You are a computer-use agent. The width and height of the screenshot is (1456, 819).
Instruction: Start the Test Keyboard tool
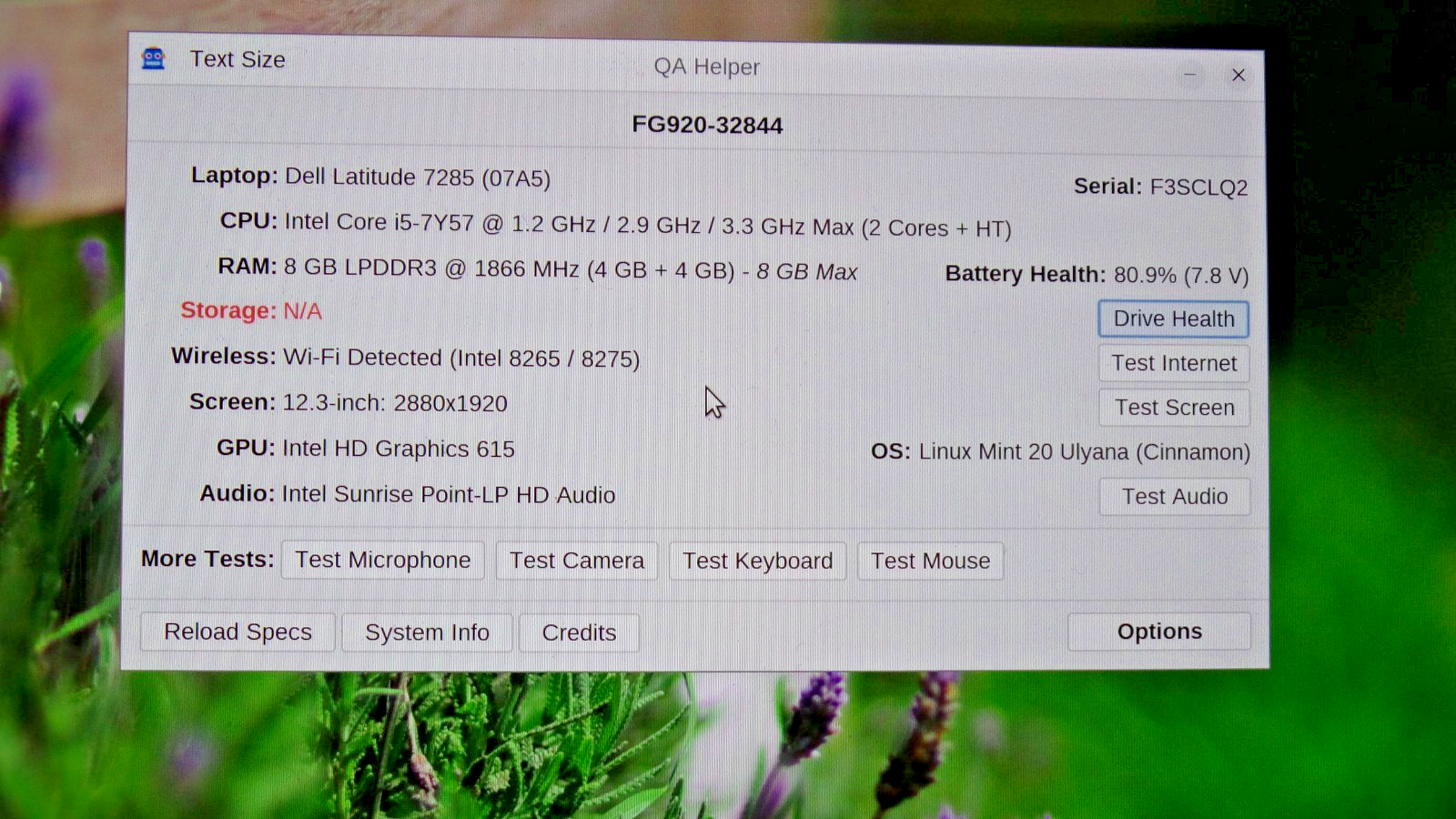[757, 561]
